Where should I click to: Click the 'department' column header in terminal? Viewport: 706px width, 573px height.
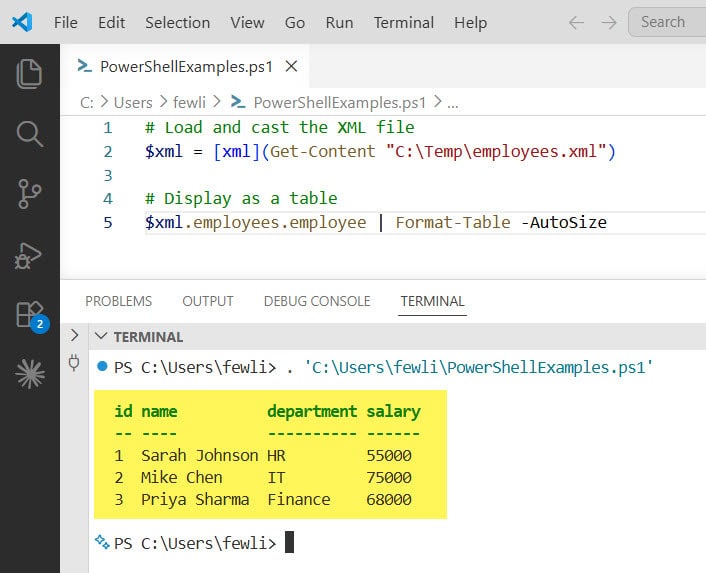[x=312, y=411]
